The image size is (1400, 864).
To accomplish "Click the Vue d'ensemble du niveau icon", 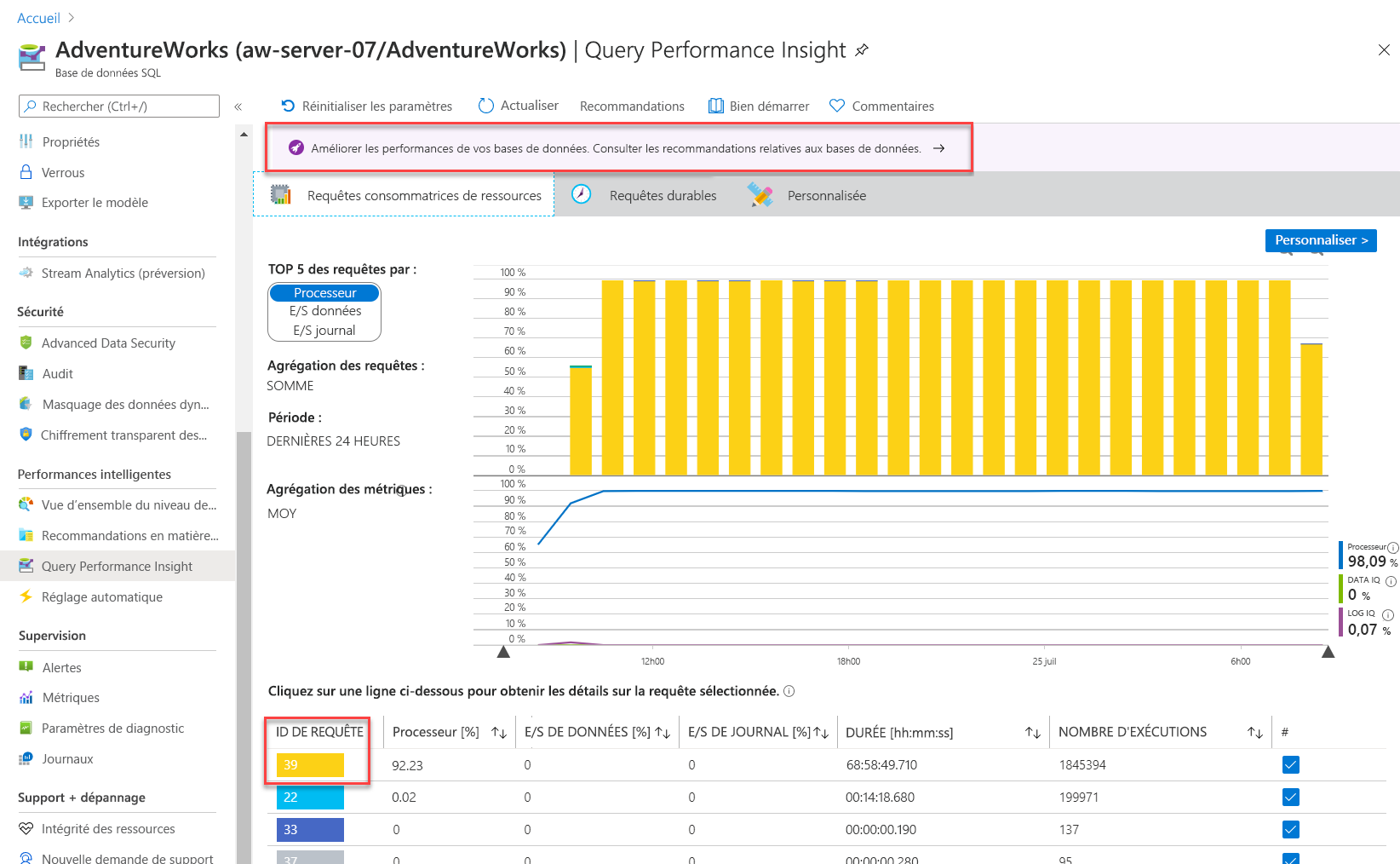I will coord(26,504).
